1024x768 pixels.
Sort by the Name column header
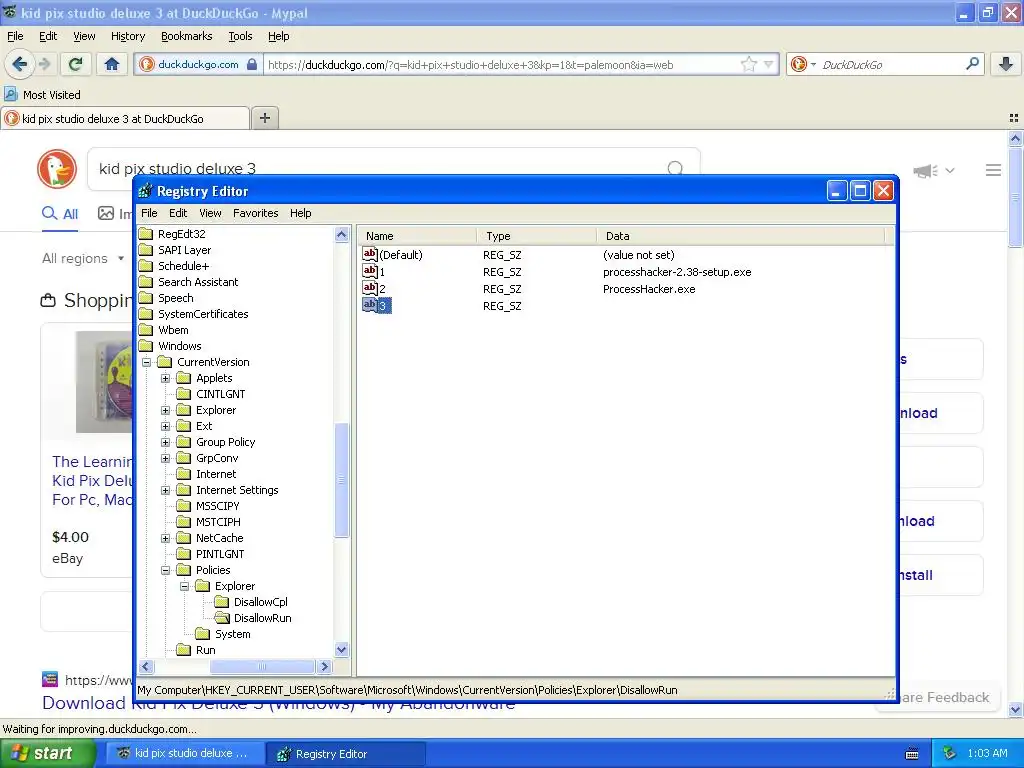[417, 236]
